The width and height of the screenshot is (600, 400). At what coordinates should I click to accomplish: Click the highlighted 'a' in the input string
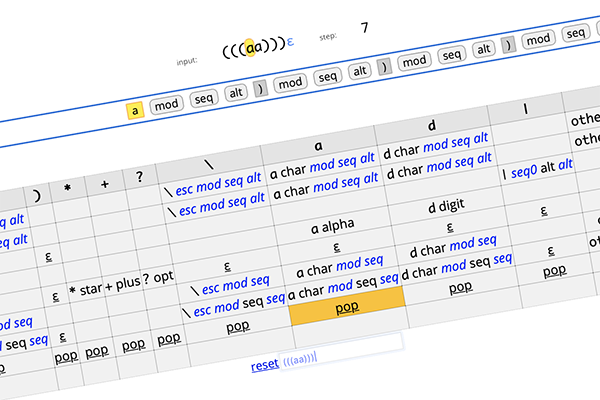[249, 44]
